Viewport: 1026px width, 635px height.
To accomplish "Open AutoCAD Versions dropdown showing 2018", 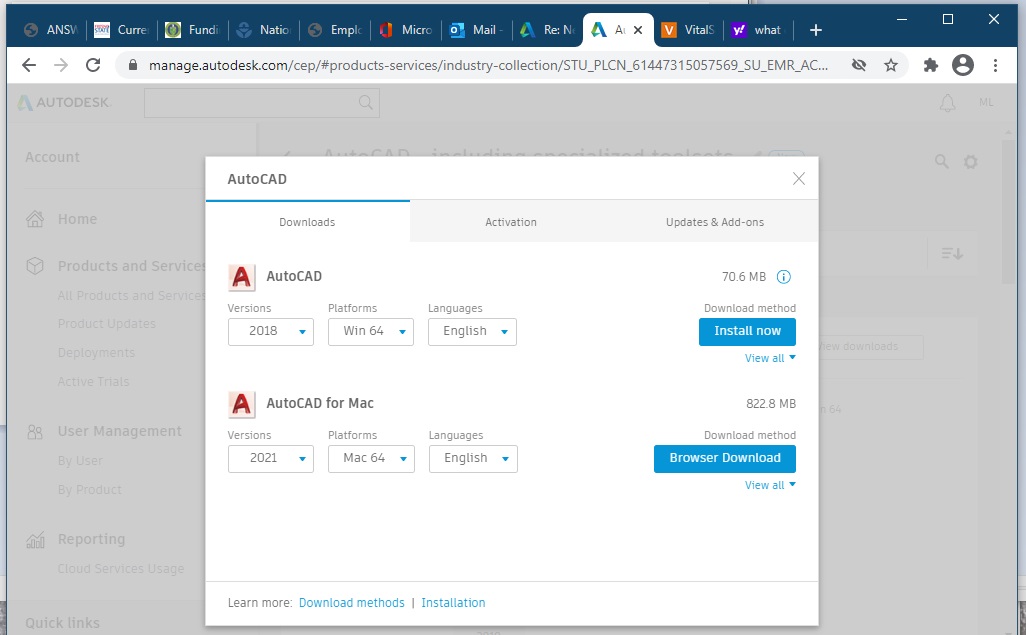I will [x=270, y=331].
